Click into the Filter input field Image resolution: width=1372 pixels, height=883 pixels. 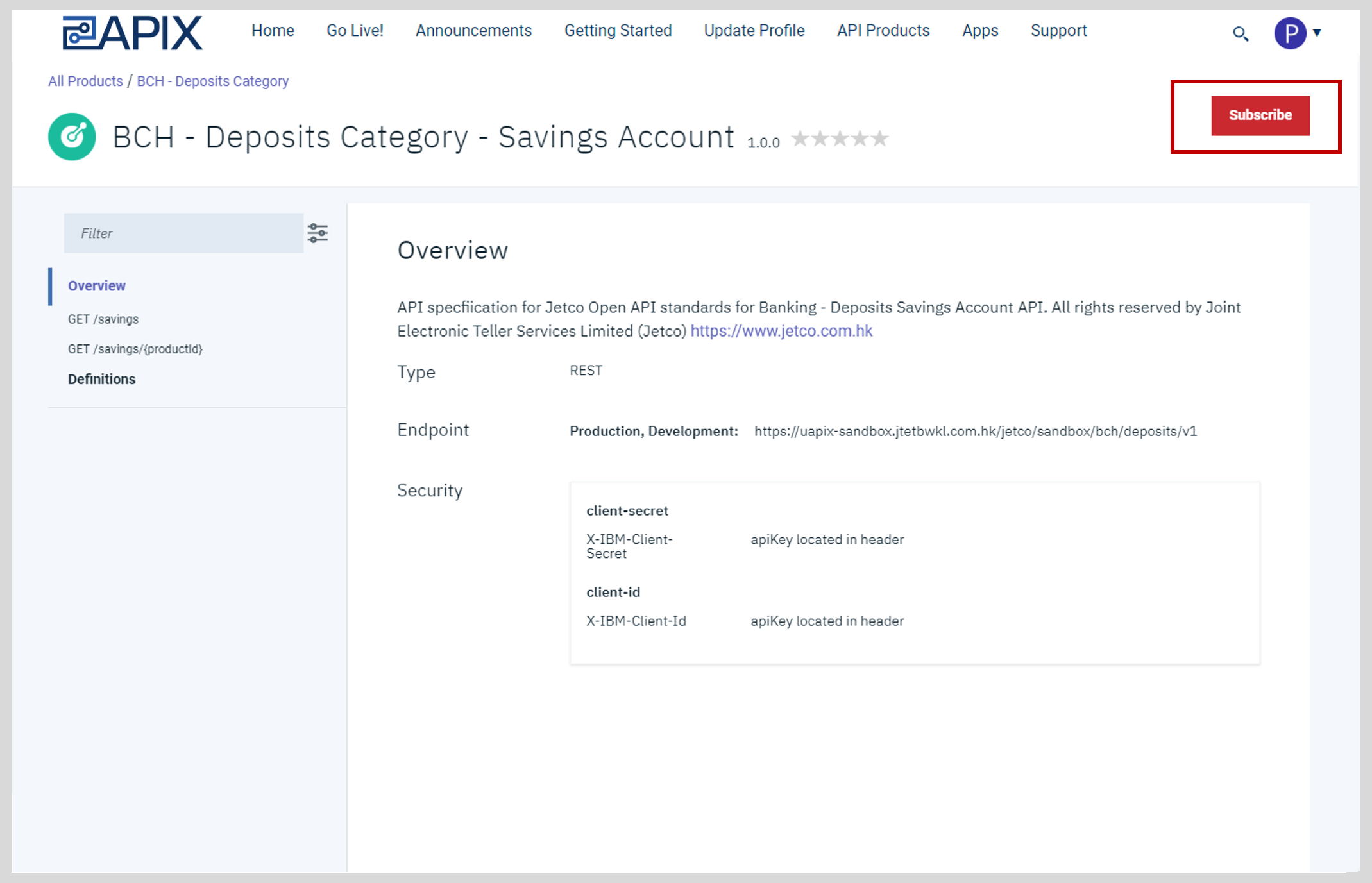pos(183,233)
